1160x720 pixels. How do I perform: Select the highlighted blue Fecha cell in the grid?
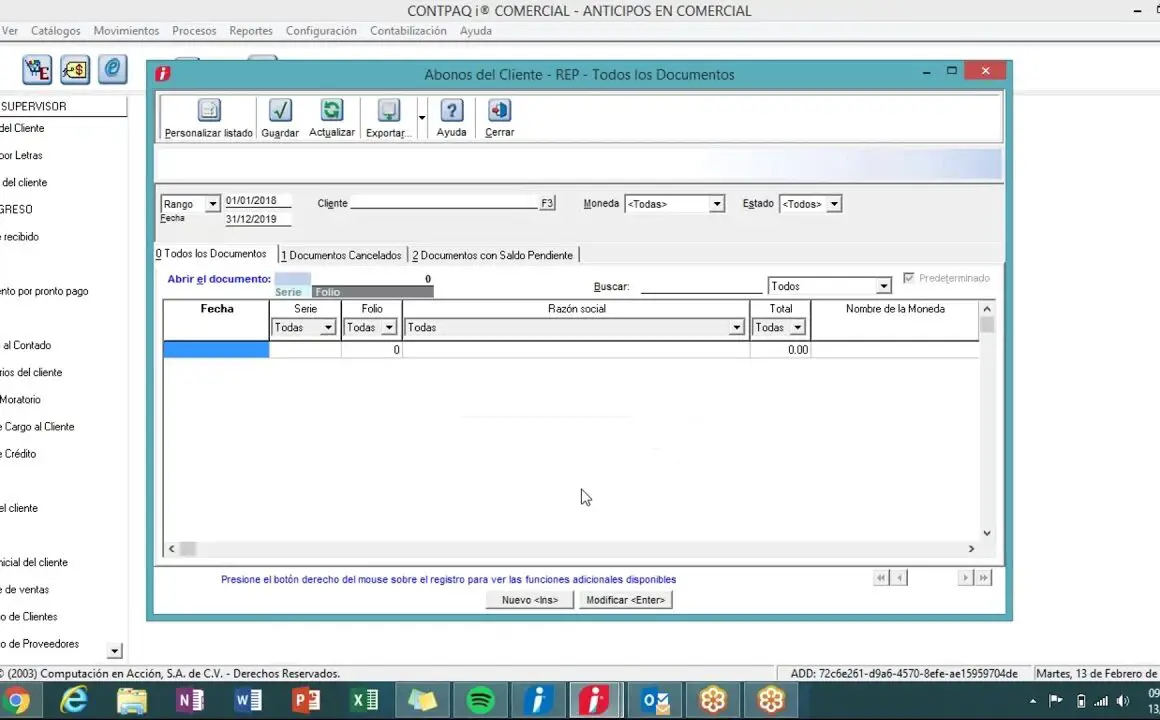[216, 350]
